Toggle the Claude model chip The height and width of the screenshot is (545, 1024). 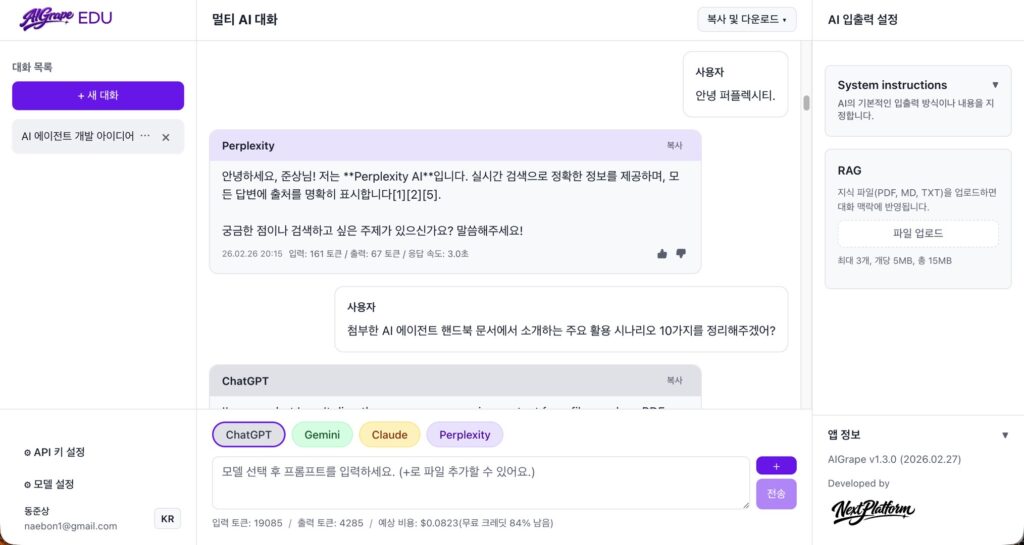click(389, 435)
